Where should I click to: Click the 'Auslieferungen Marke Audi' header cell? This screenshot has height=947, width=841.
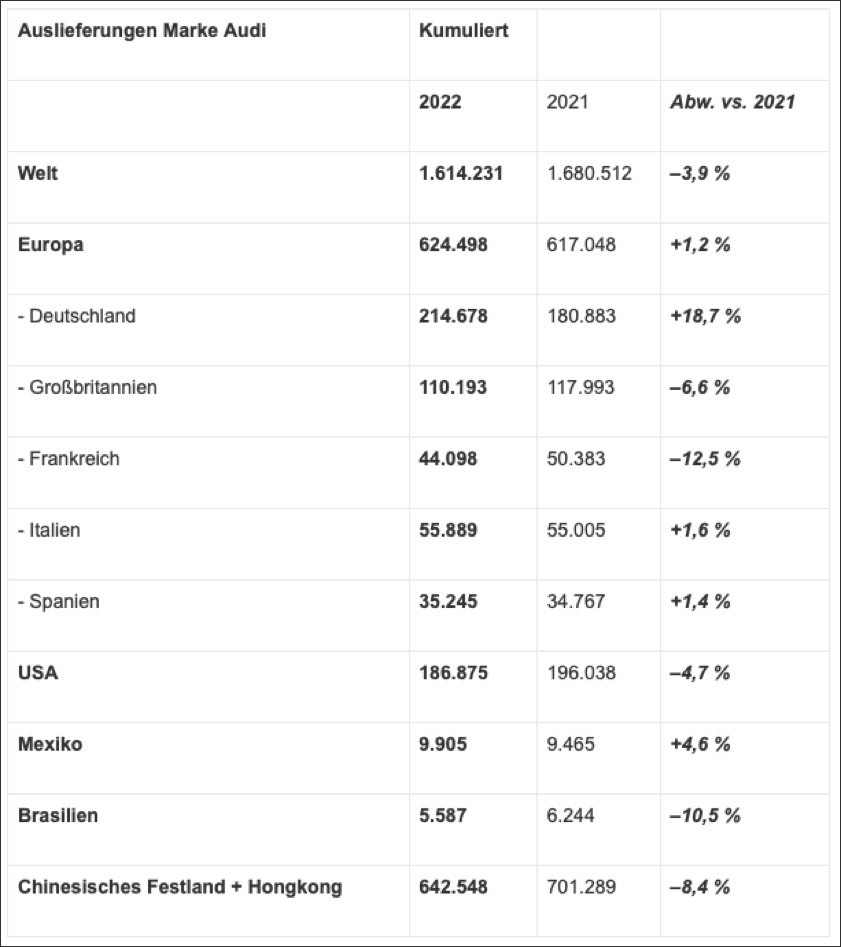(x=142, y=30)
